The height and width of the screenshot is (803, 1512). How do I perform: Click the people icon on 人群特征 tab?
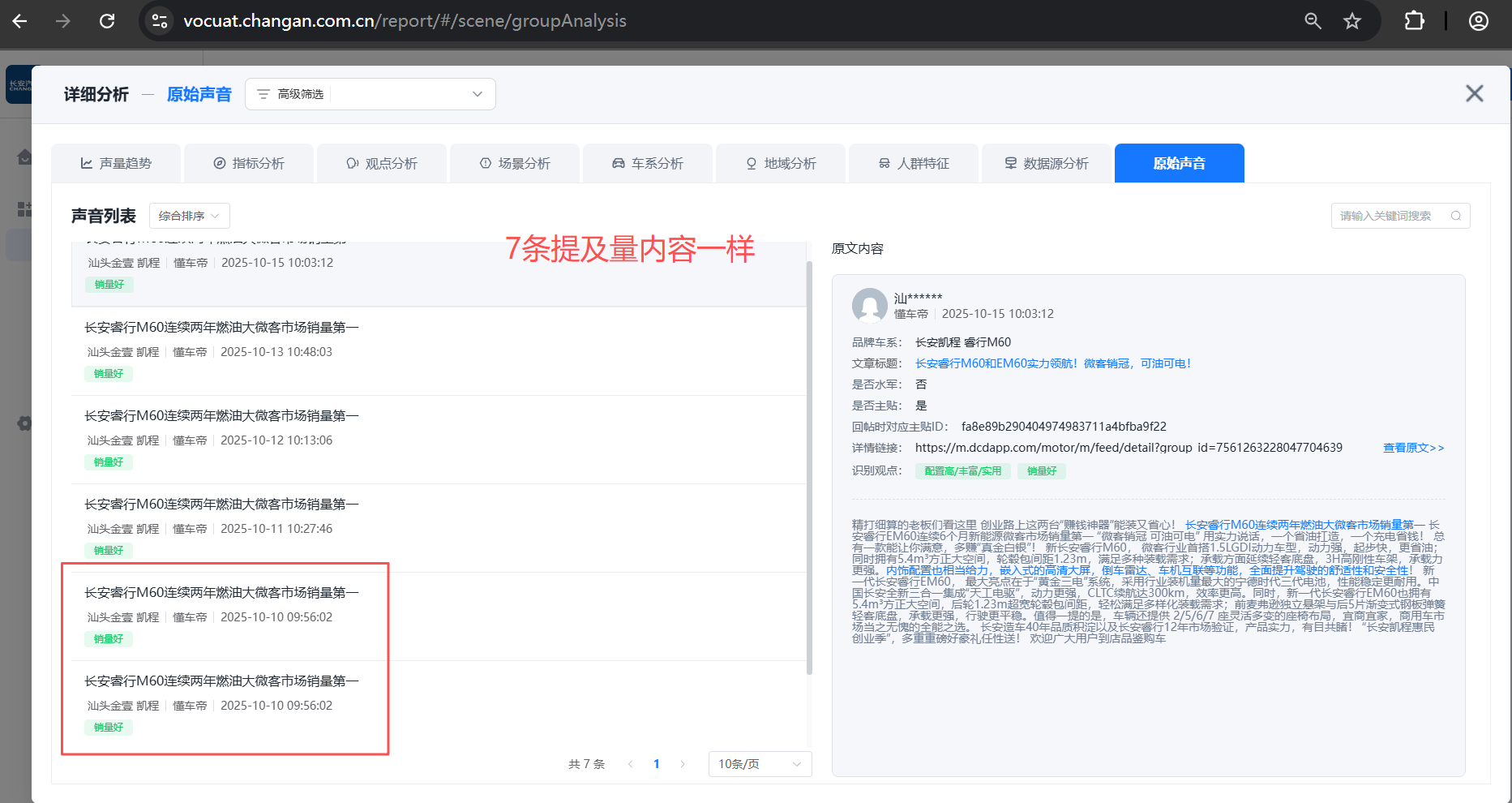coord(883,163)
